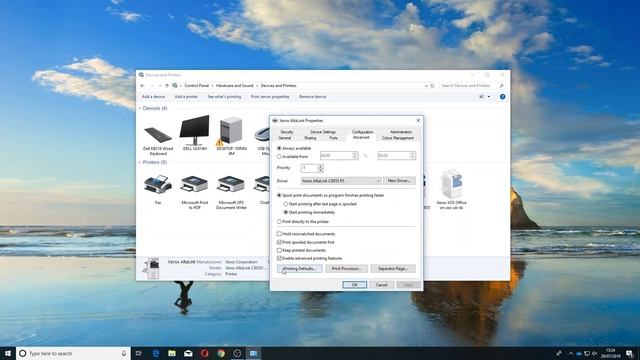Image resolution: width=640 pixels, height=360 pixels.
Task: Adjust the To end time spinner
Action: [412, 156]
